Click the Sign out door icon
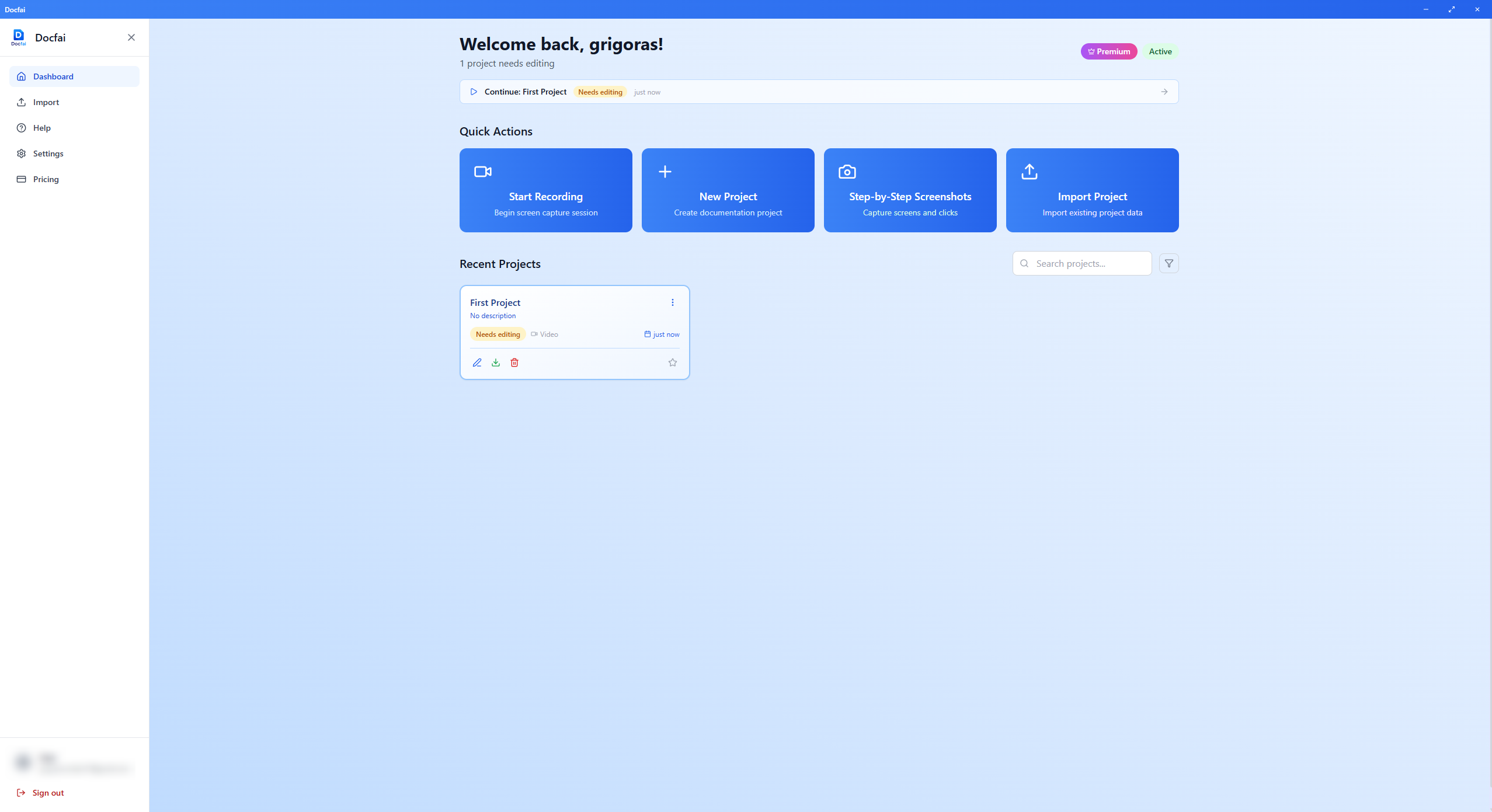The width and height of the screenshot is (1492, 812). (21, 793)
